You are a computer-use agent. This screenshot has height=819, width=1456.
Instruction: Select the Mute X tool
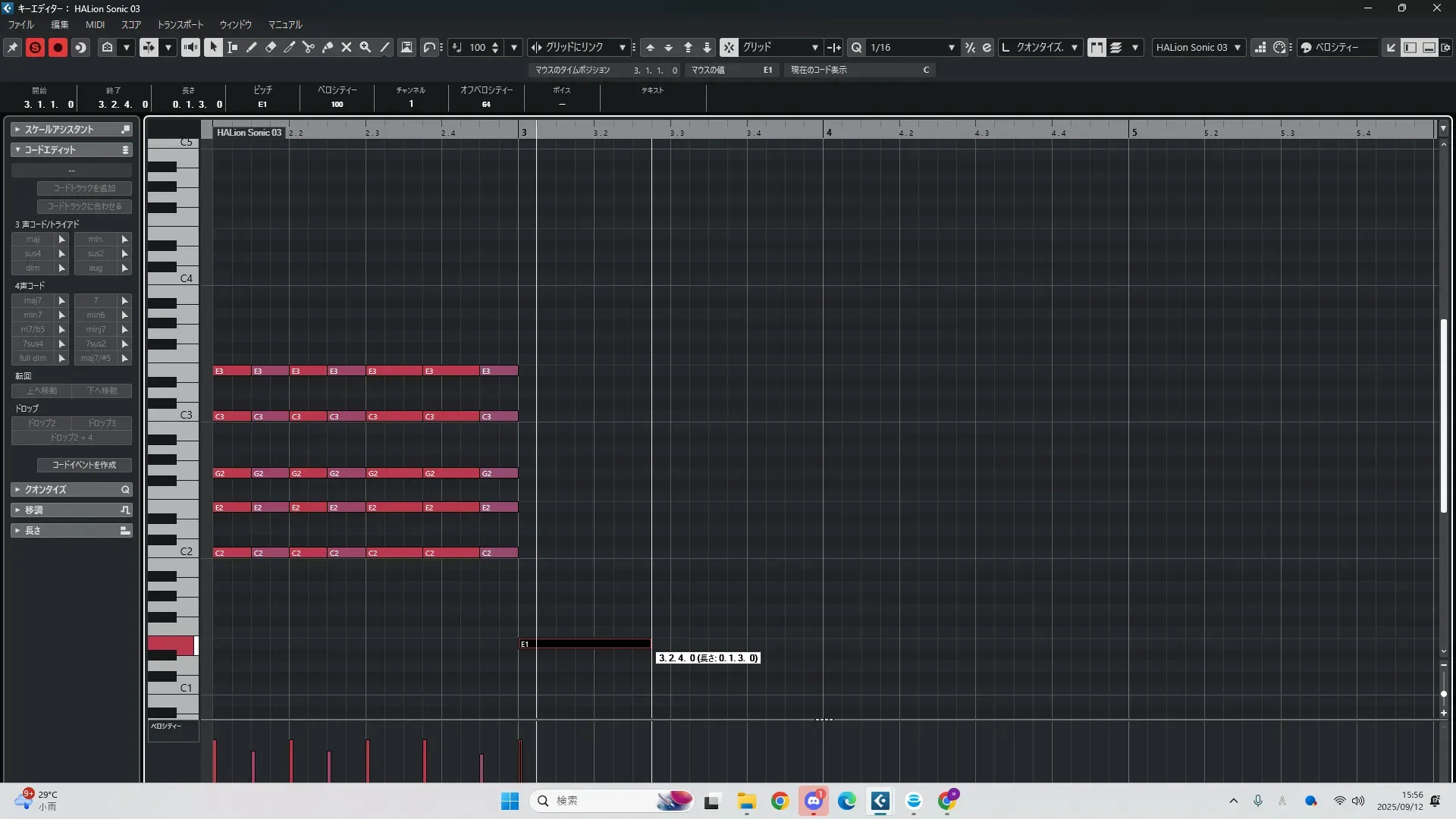coord(347,47)
